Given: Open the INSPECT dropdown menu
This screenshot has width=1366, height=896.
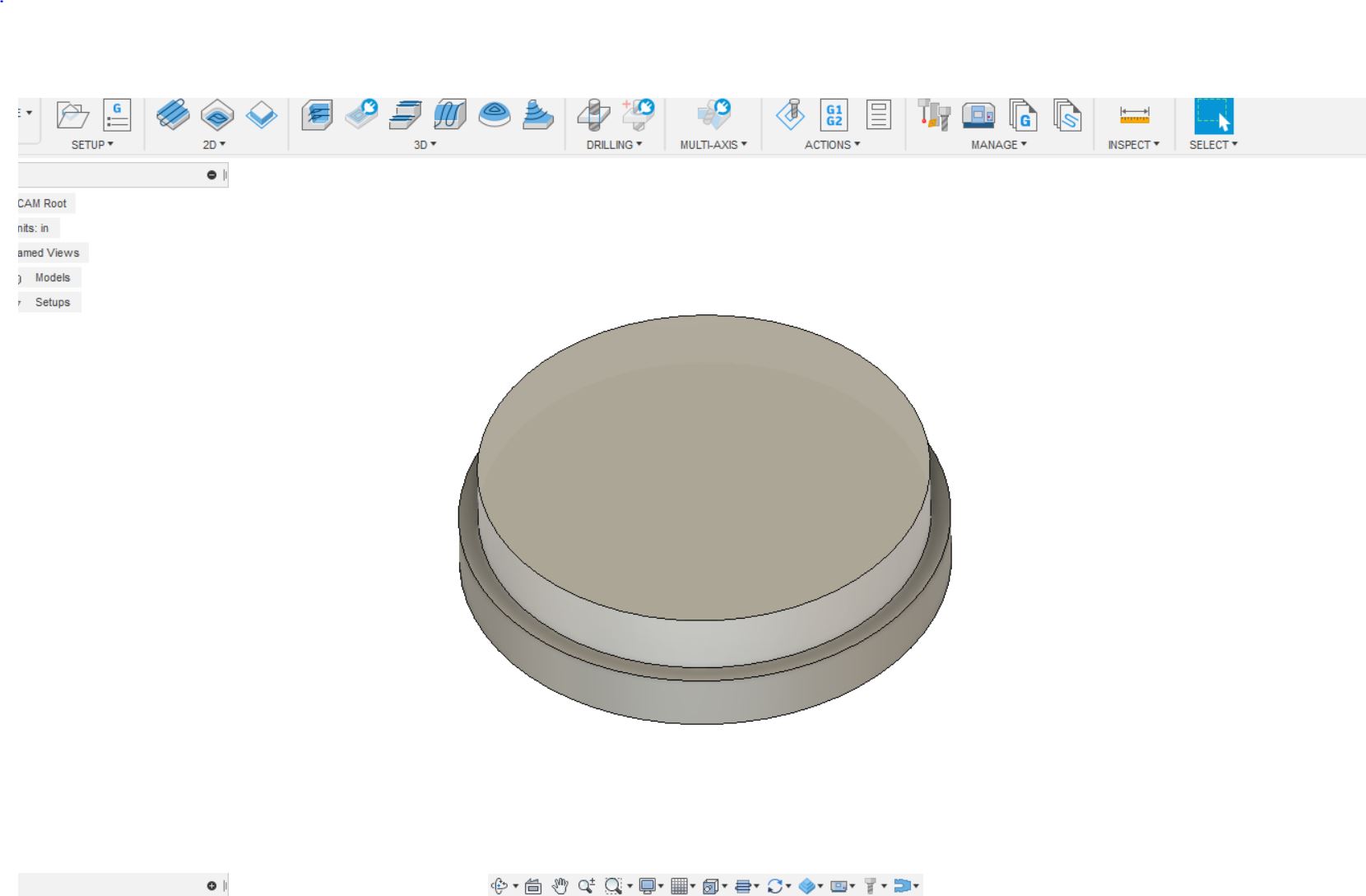Looking at the screenshot, I should pyautogui.click(x=1133, y=145).
